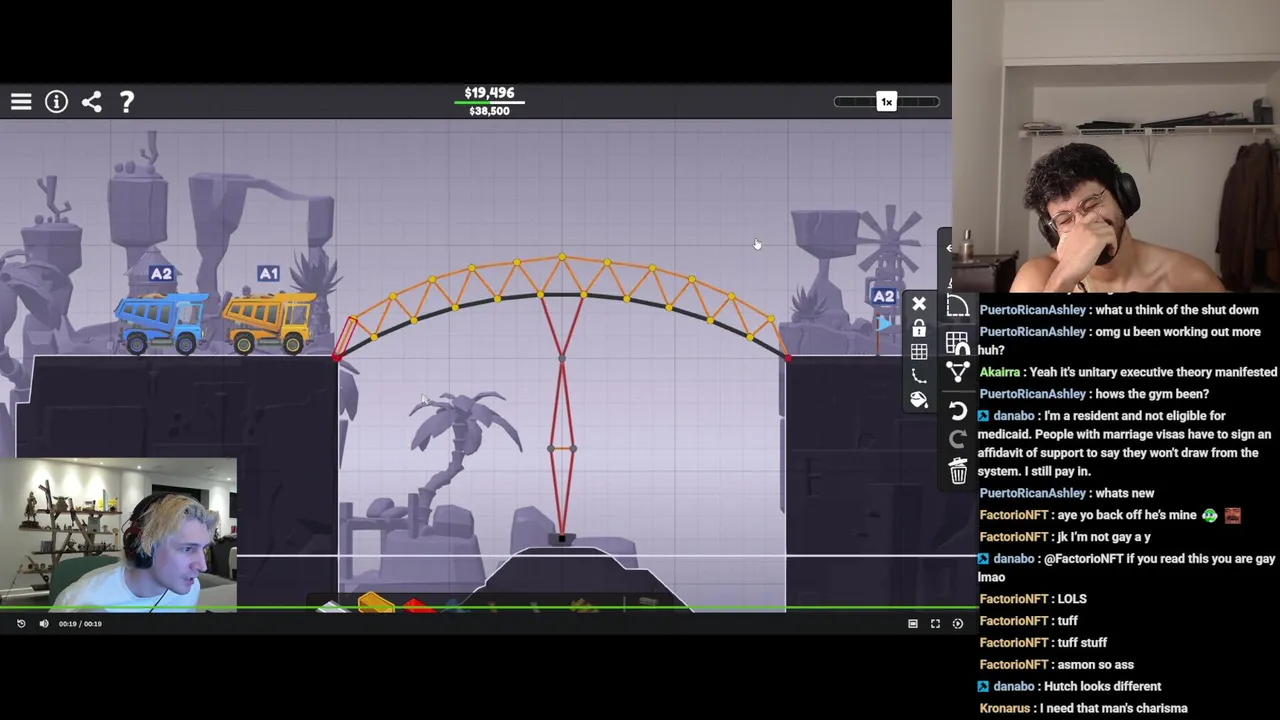Click the redo arrow in toolbar
The image size is (1280, 720).
(958, 439)
